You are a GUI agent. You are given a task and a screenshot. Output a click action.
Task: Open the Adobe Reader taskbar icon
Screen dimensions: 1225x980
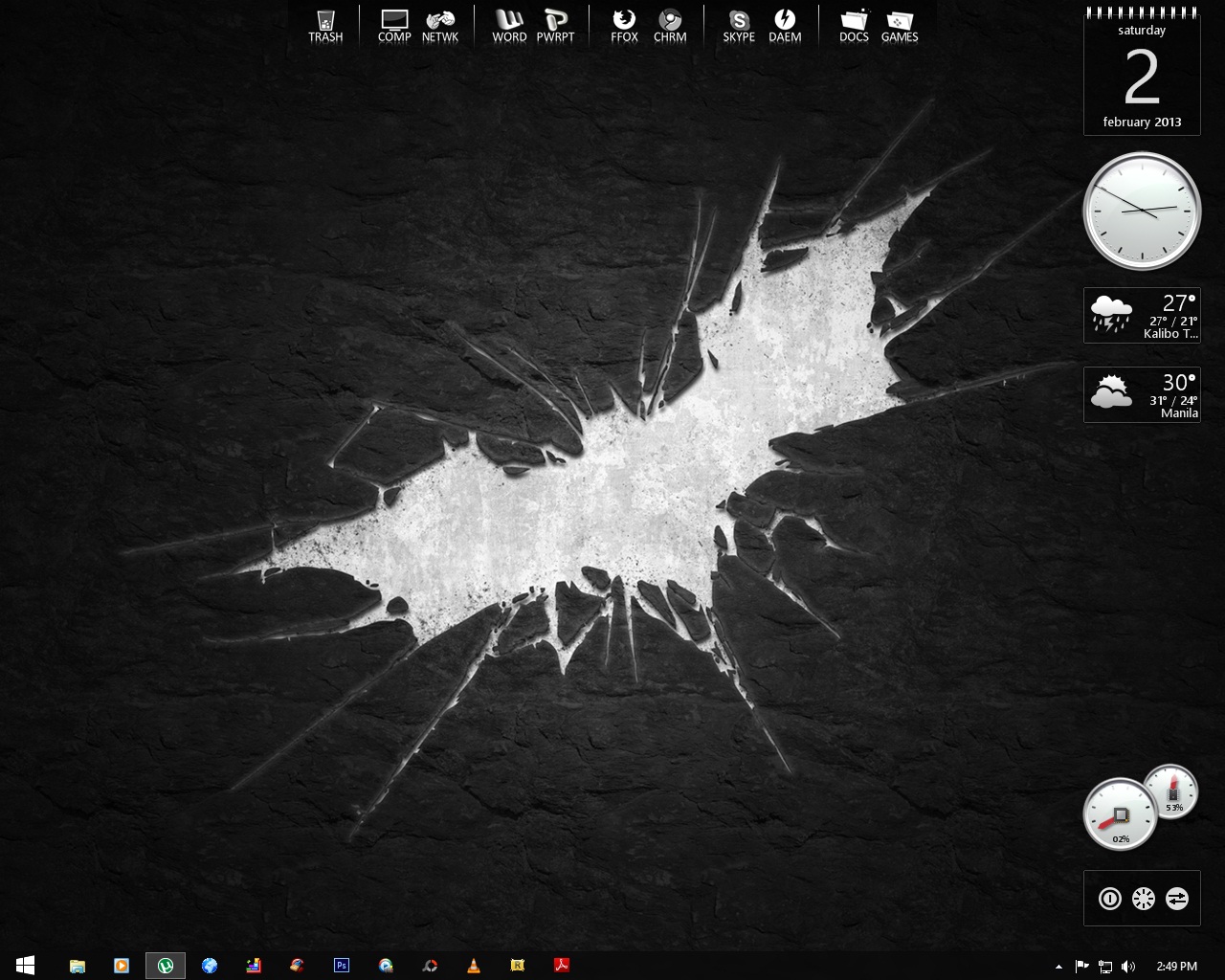pyautogui.click(x=562, y=966)
